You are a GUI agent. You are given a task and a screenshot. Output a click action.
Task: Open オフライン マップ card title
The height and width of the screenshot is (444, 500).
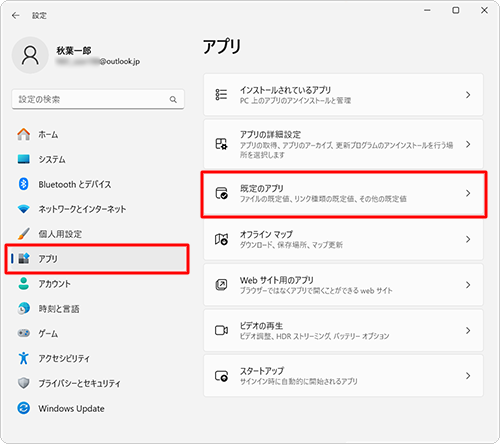[x=266, y=234]
